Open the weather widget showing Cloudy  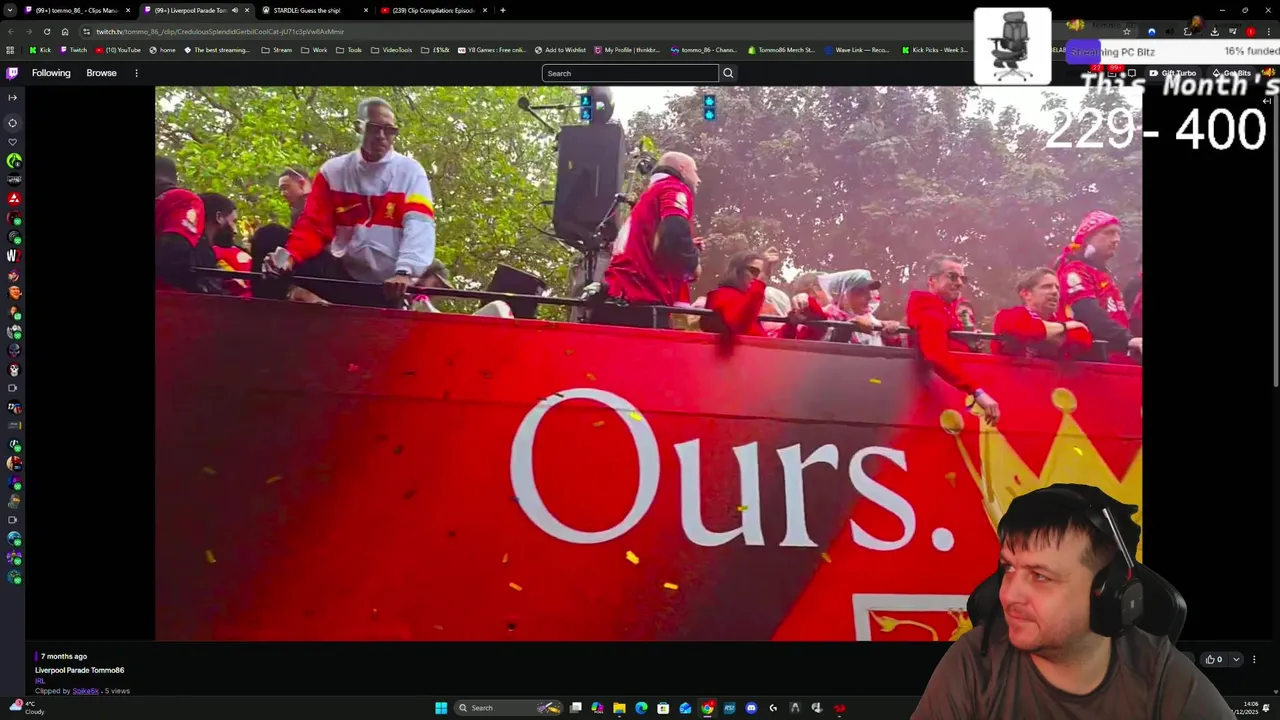(x=25, y=708)
